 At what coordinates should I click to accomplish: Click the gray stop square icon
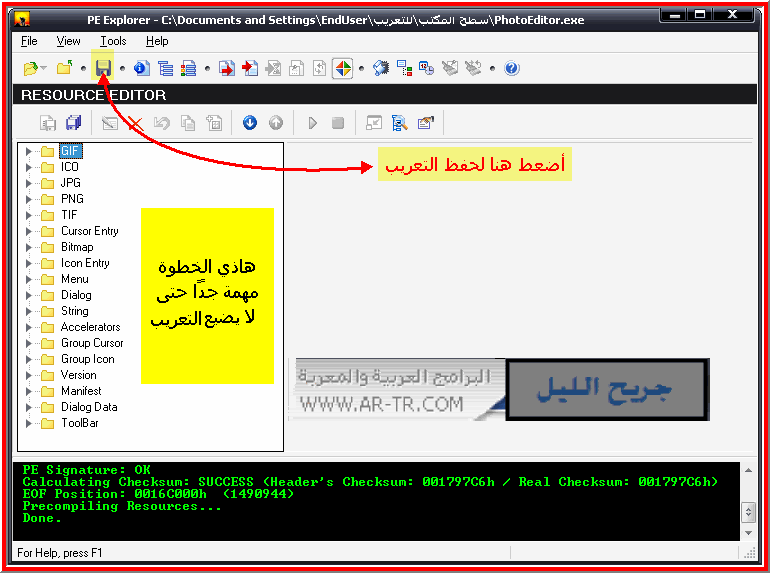click(x=338, y=123)
